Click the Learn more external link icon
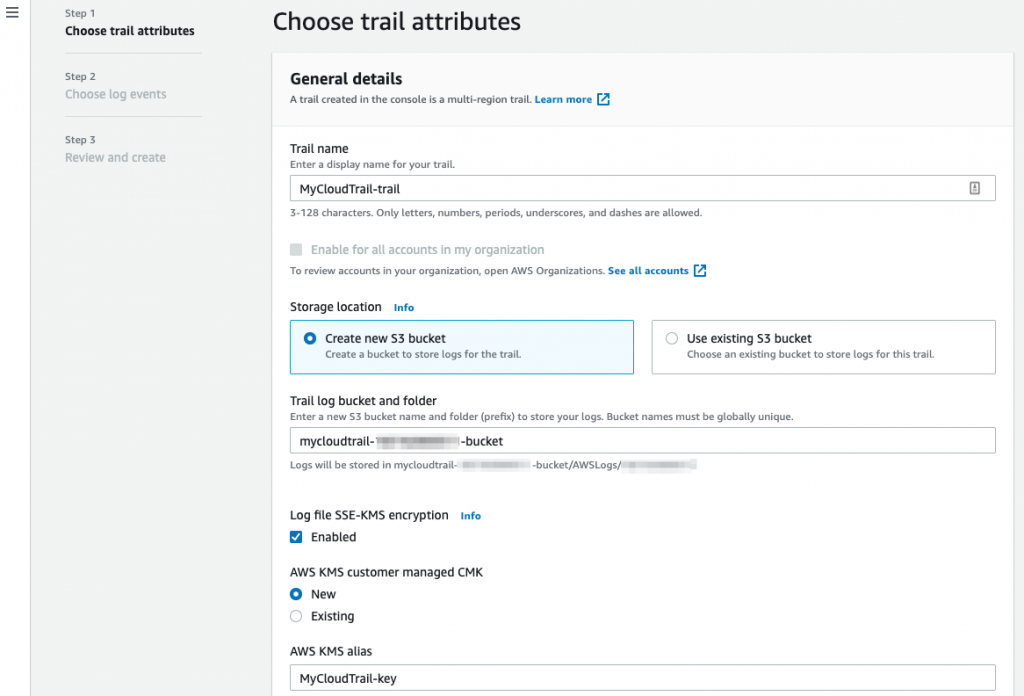The image size is (1024, 696). (x=603, y=99)
